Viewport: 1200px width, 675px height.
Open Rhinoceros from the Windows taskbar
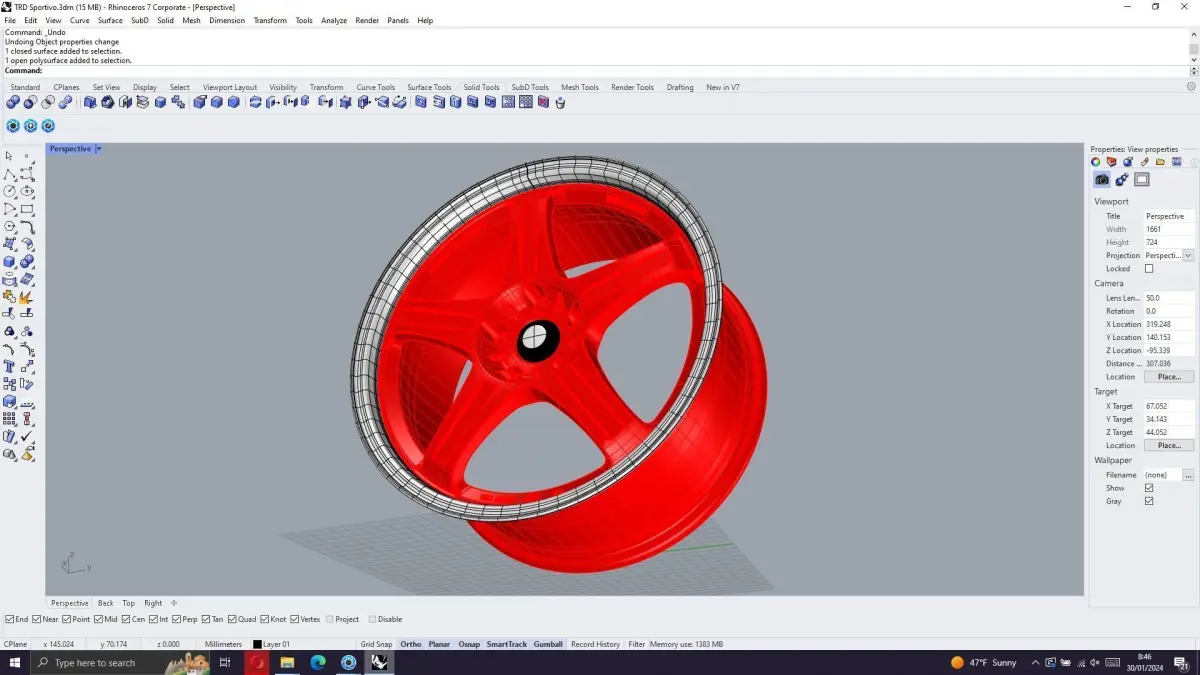(x=379, y=662)
